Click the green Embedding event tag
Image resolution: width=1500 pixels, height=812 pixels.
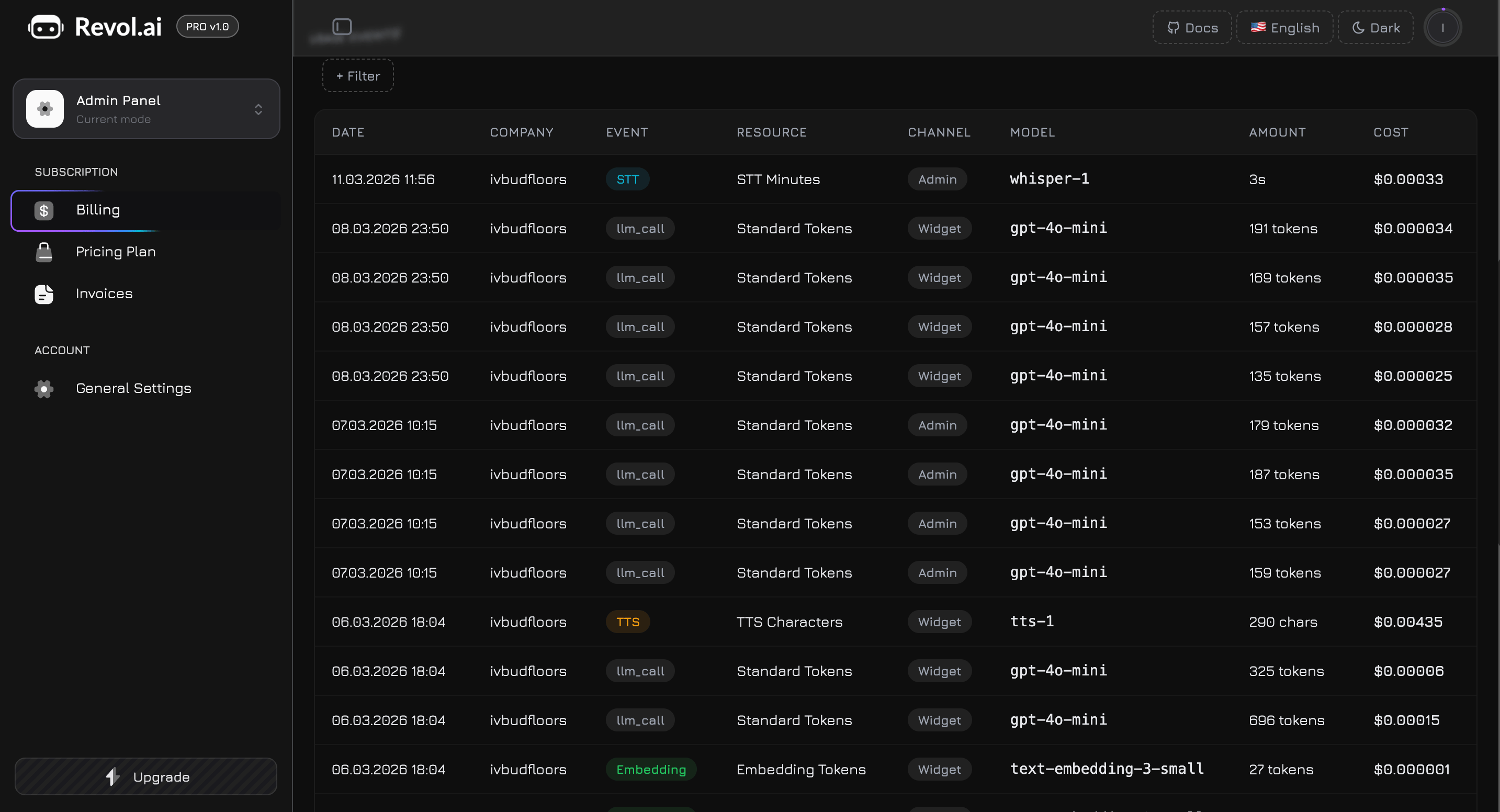coord(651,770)
